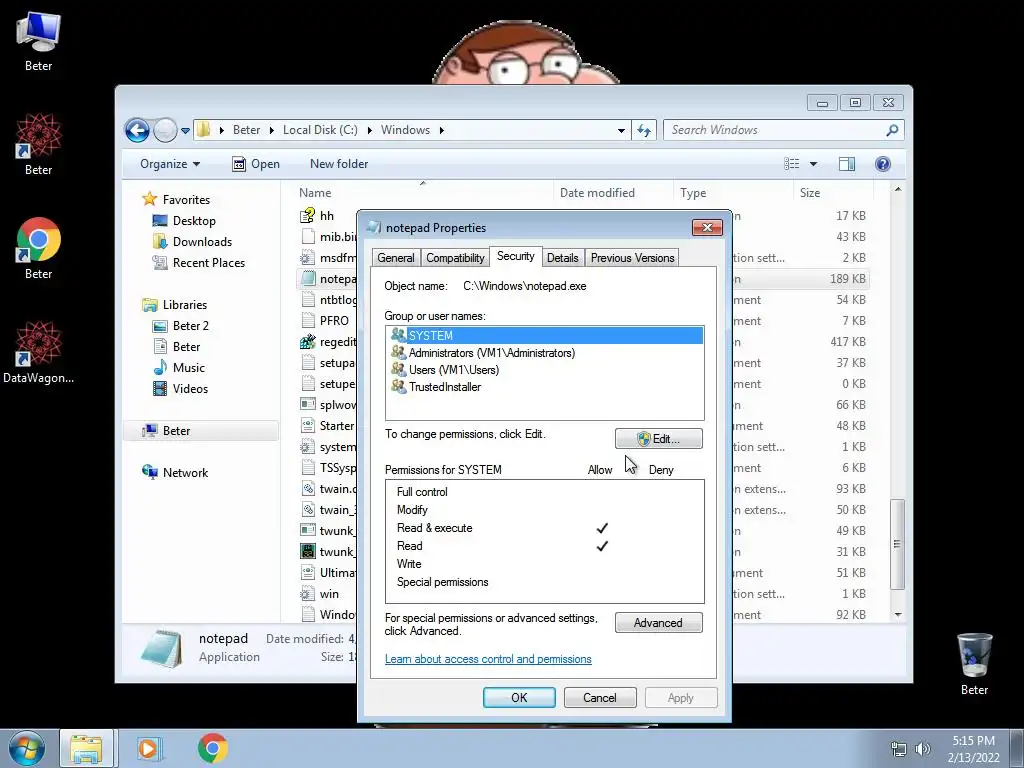1024x768 pixels.
Task: Click the Special permissions row
Action: click(x=544, y=582)
